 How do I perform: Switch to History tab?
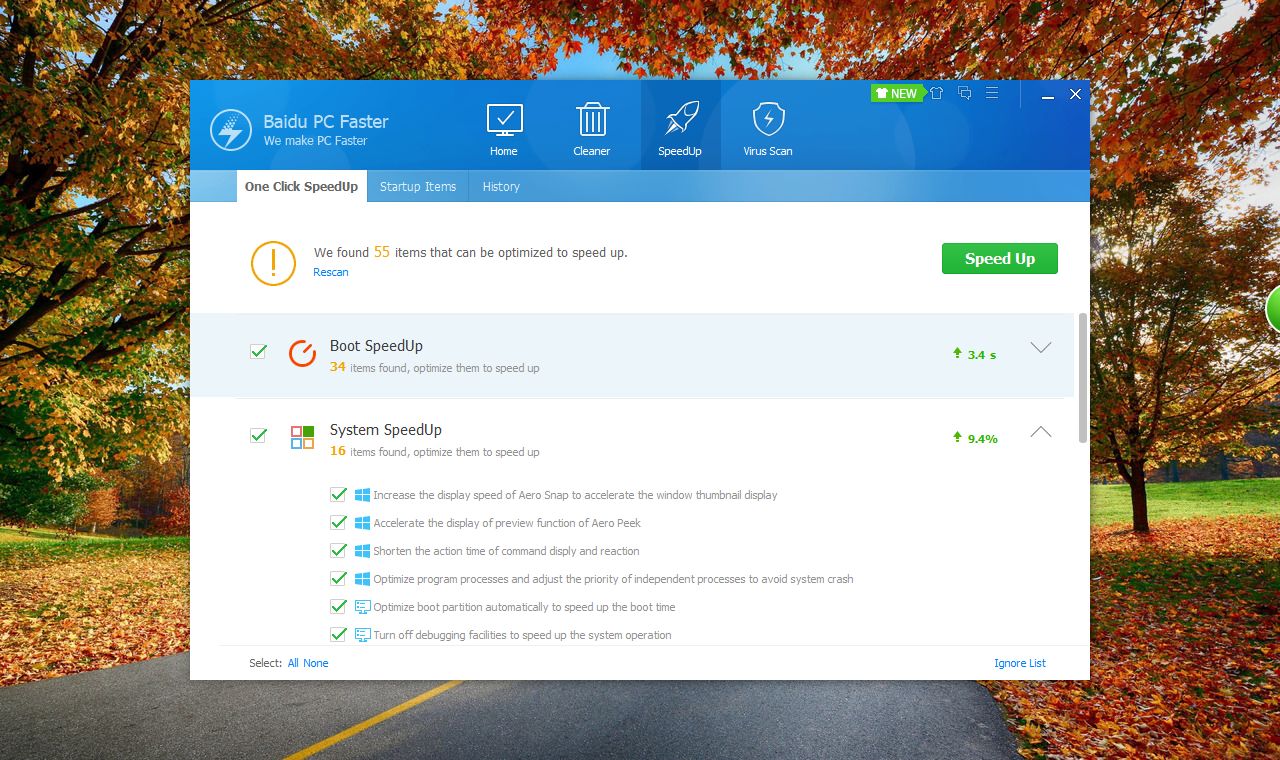pyautogui.click(x=501, y=186)
